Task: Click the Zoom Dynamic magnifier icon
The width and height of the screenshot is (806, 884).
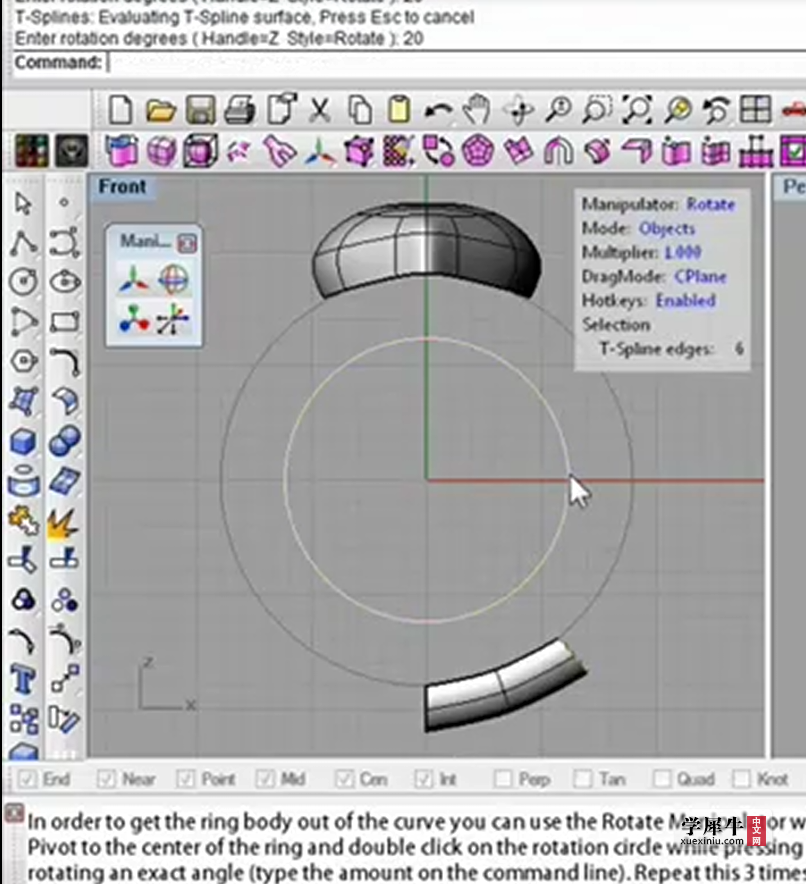Action: tap(558, 109)
